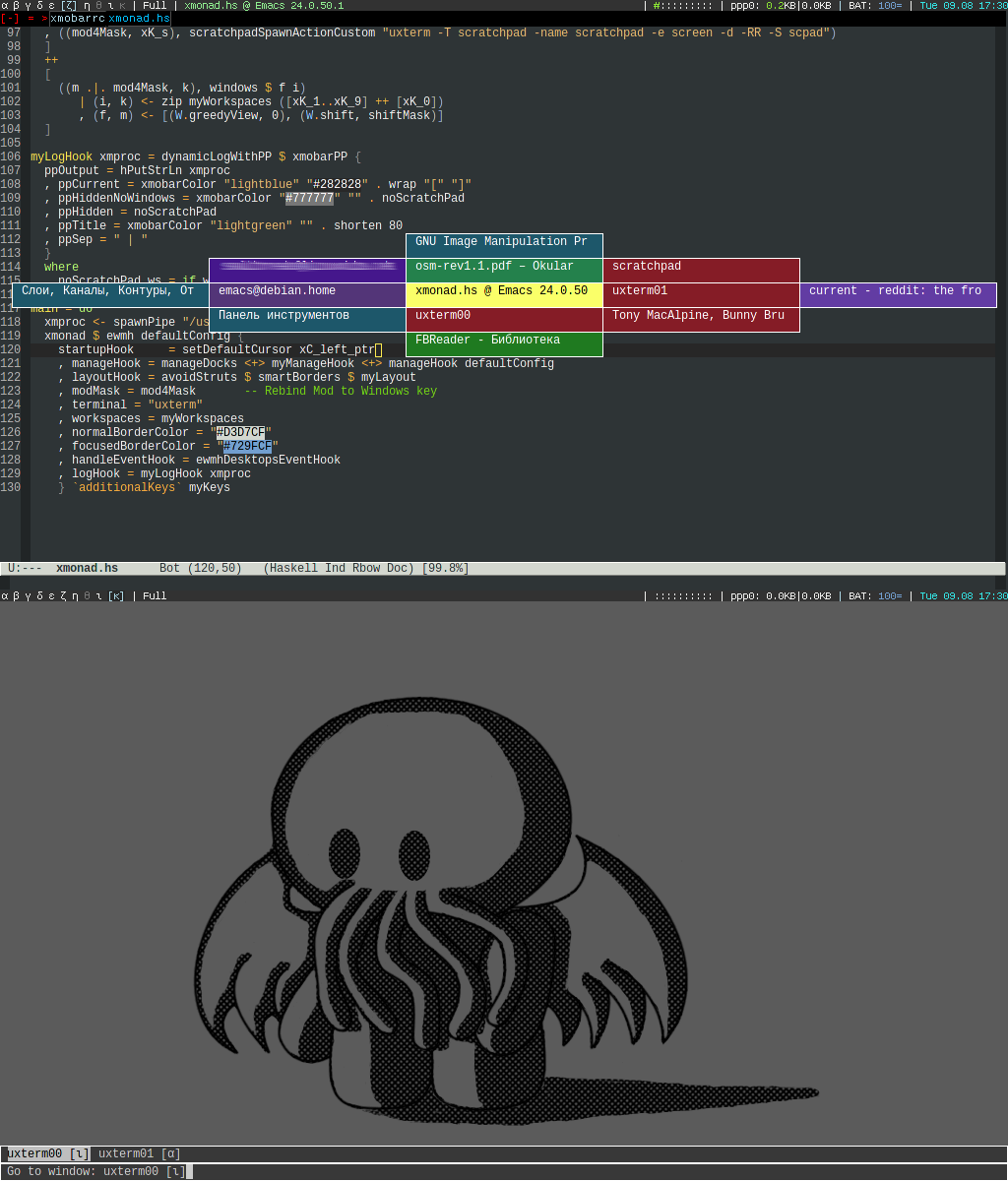
Task: Click the ppp0: 0.2KB network indicator
Action: (781, 5)
